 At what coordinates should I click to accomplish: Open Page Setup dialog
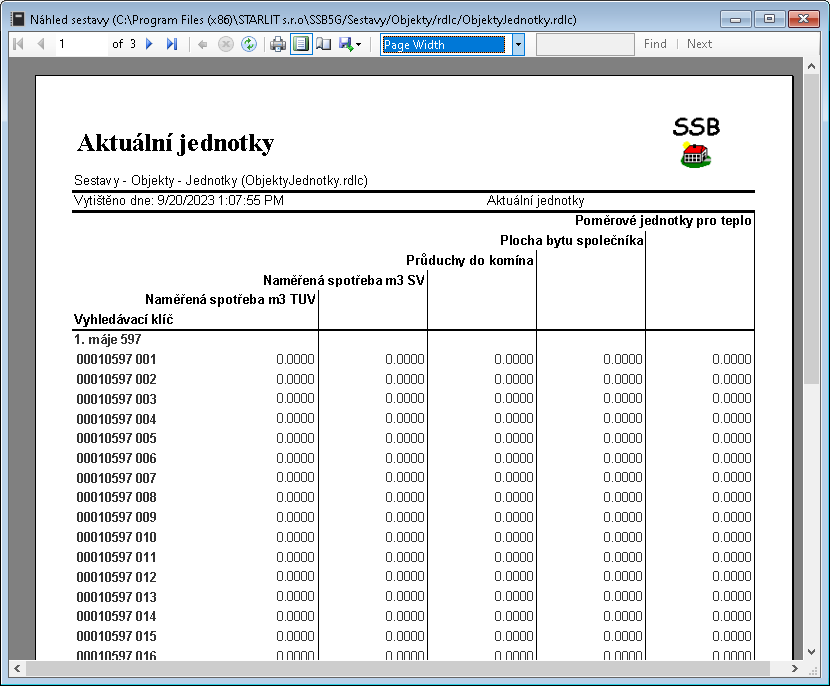324,44
